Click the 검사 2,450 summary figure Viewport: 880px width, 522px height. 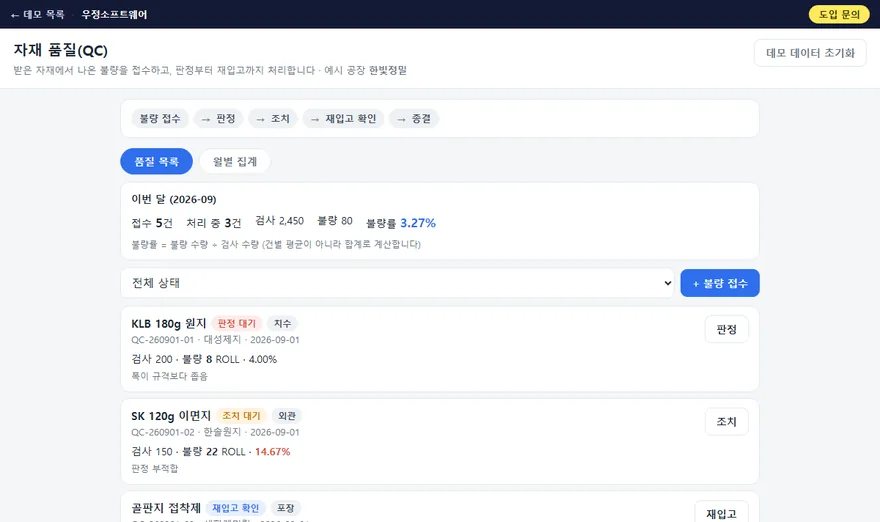pyautogui.click(x=279, y=221)
